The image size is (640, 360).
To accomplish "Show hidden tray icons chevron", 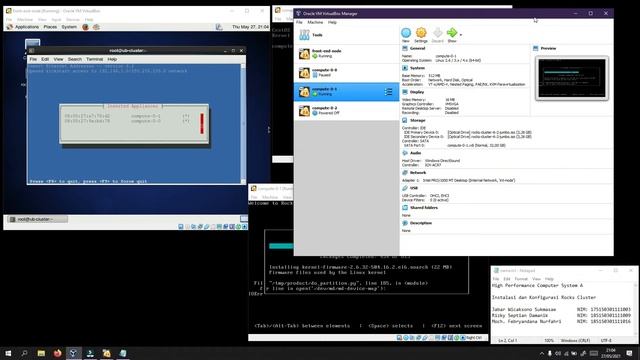I will (542, 353).
